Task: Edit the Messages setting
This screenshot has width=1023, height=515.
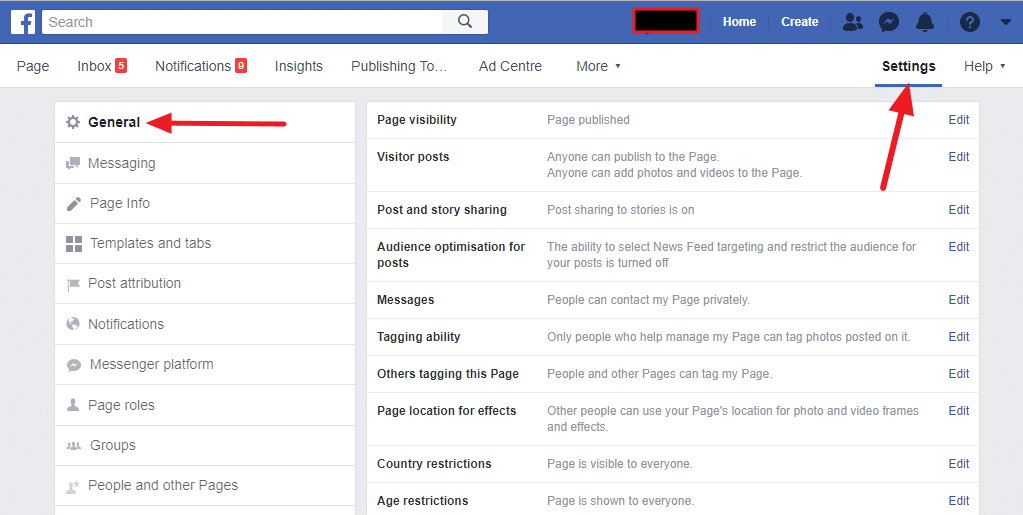Action: coord(958,300)
